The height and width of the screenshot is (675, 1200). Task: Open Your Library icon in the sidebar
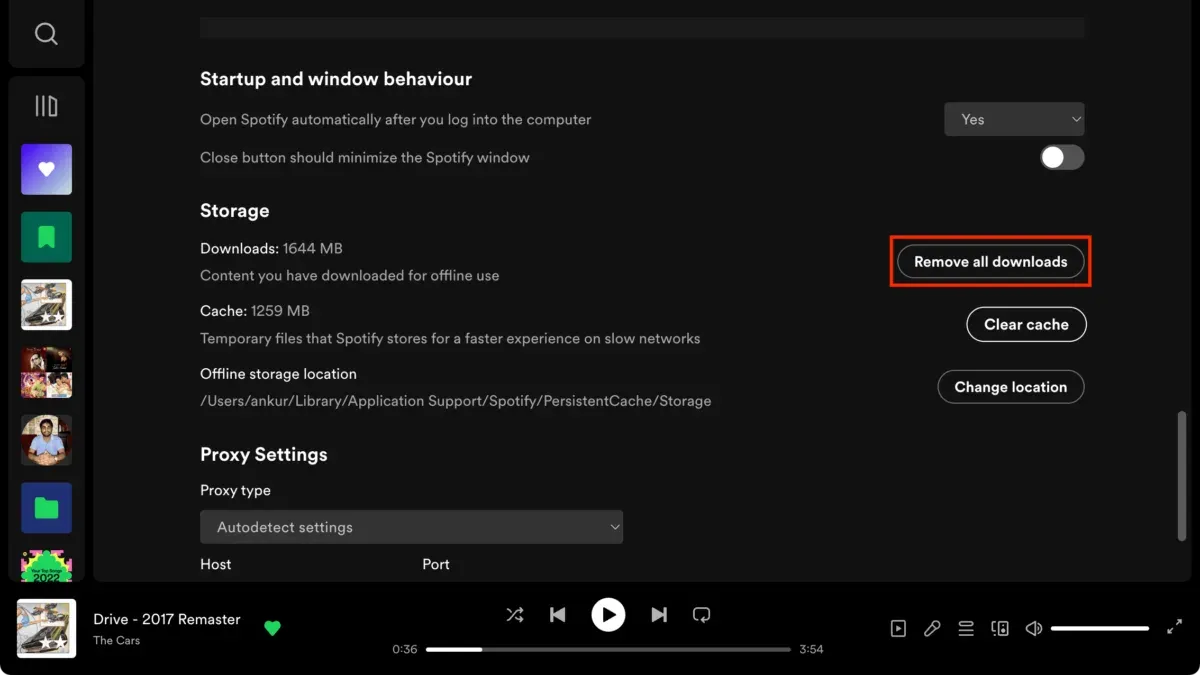(46, 106)
